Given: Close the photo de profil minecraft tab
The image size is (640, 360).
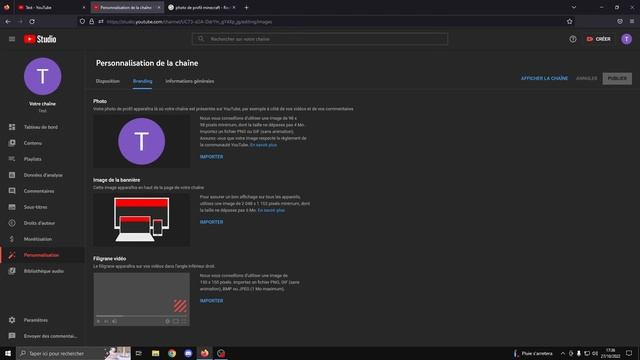Looking at the screenshot, I should [234, 7].
